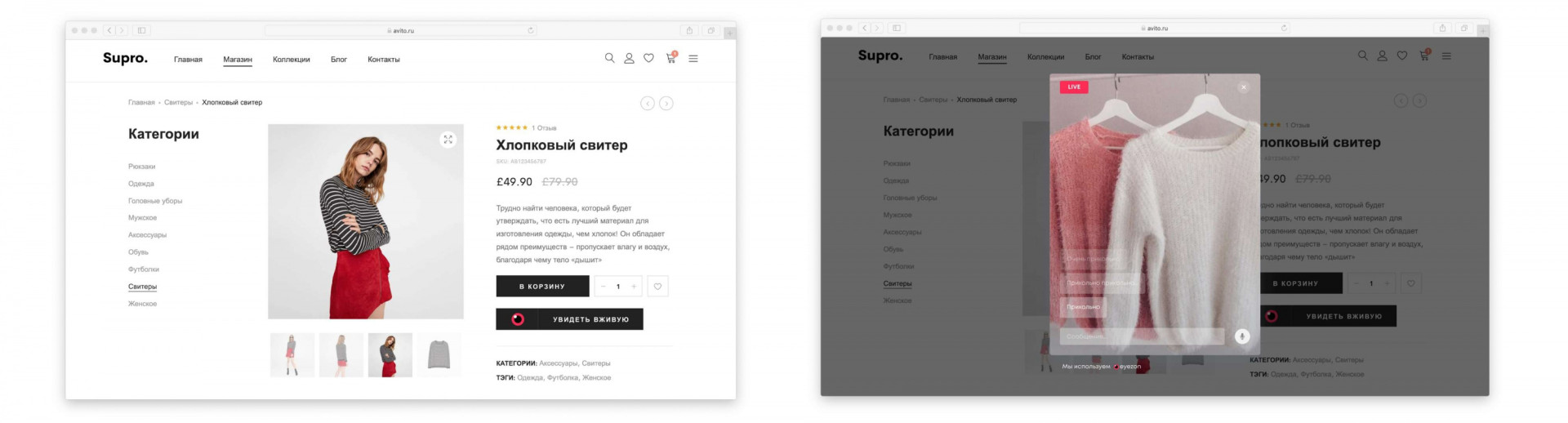Screen dimensions: 1568x423
Task: Go to next product arrow, left window
Action: pos(666,104)
